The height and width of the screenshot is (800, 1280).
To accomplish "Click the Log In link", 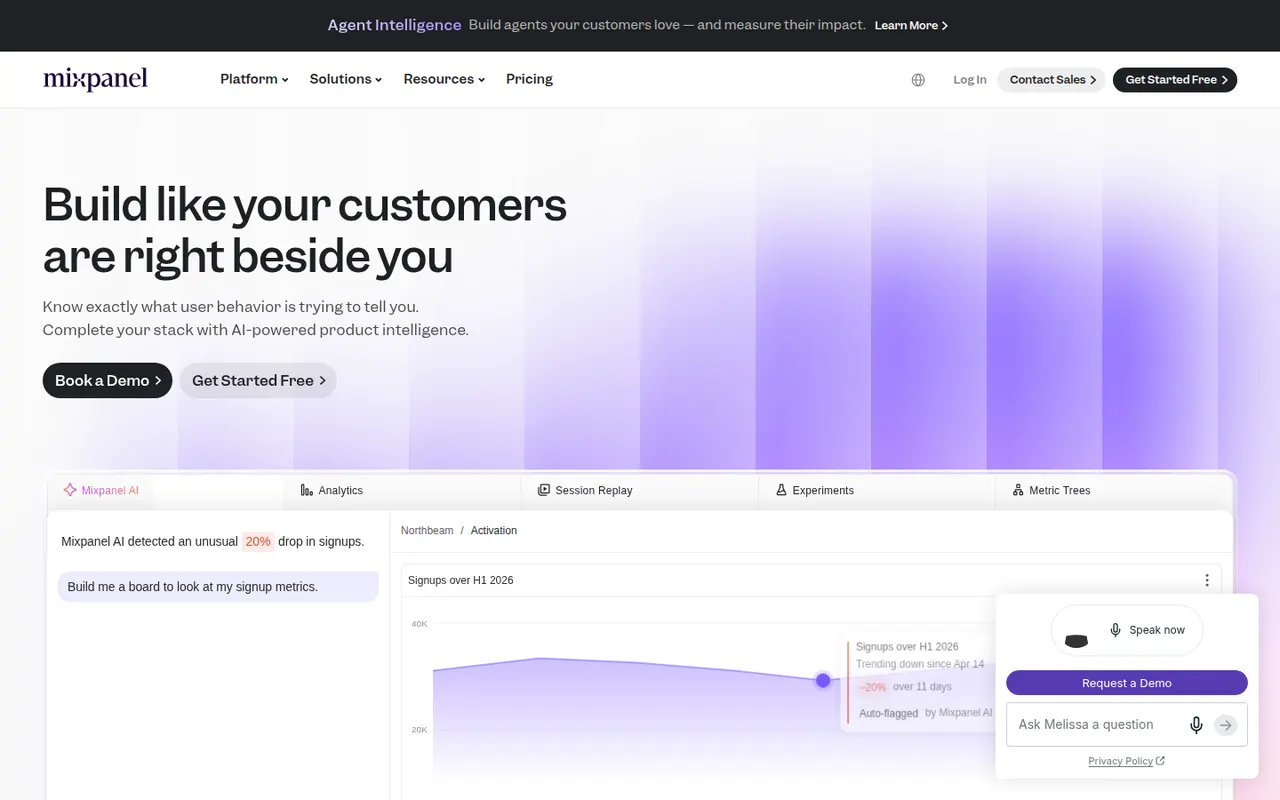I will [970, 80].
